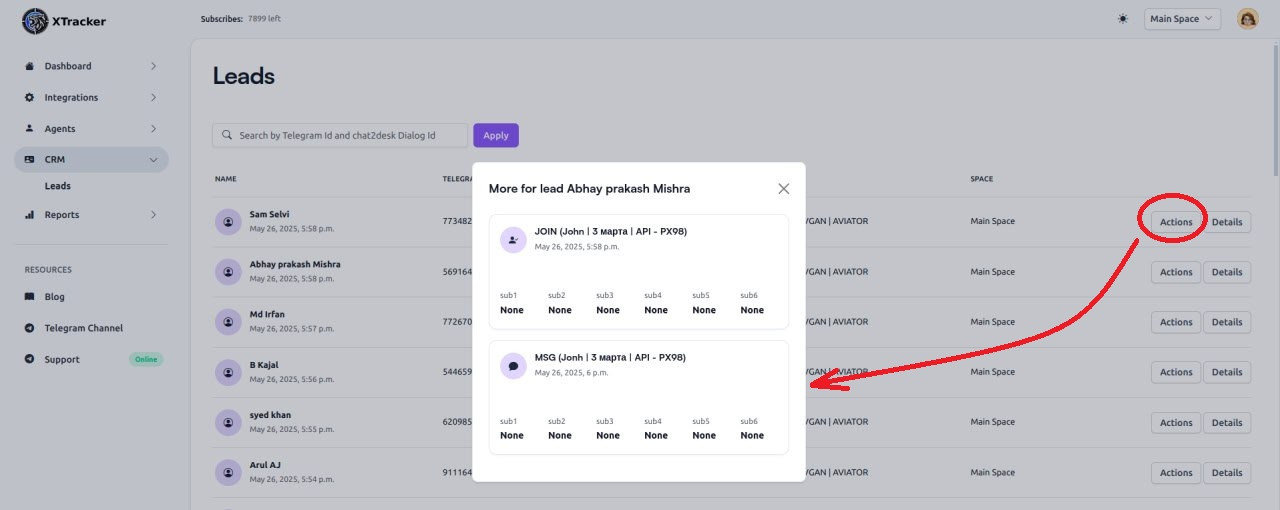
Task: Collapse the CRM sidebar section
Action: [x=153, y=159]
